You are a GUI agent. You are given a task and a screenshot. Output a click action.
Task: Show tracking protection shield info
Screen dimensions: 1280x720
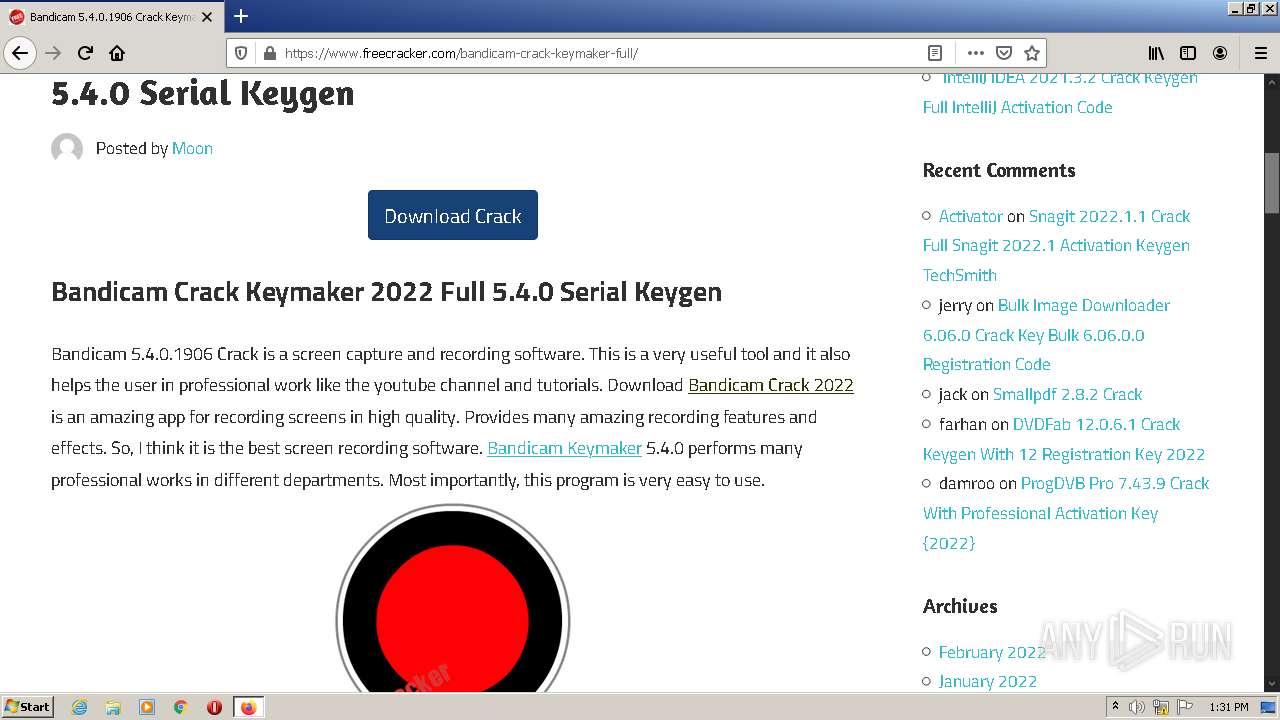point(241,53)
